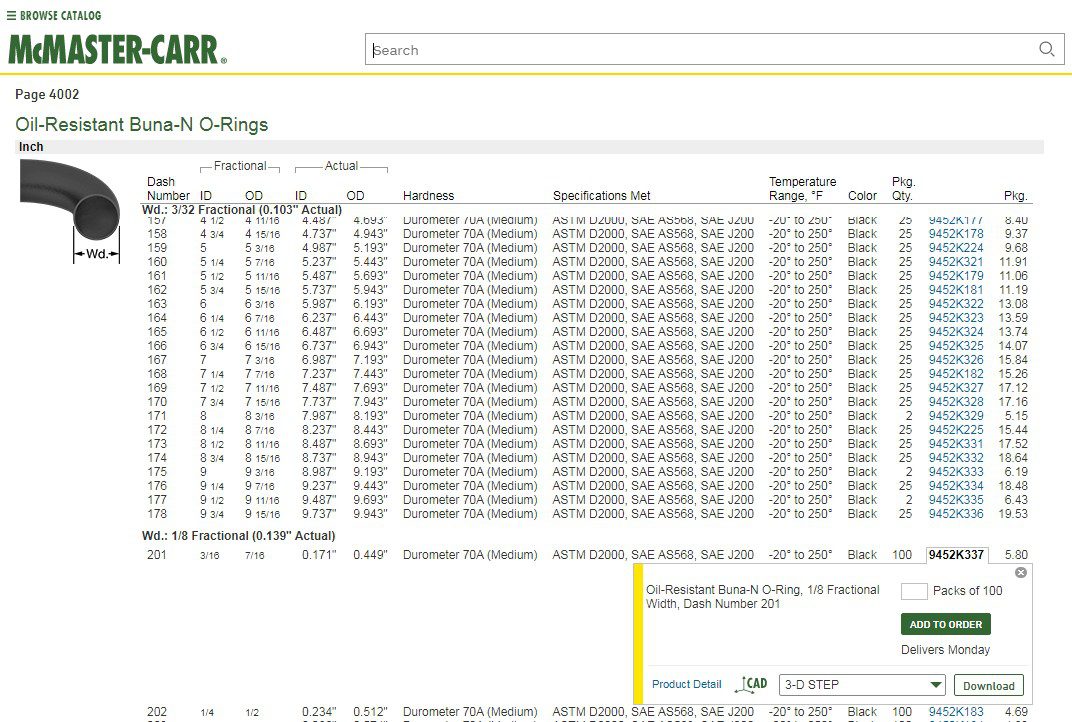Click the 1/8 Fractional width group heading

click(239, 536)
